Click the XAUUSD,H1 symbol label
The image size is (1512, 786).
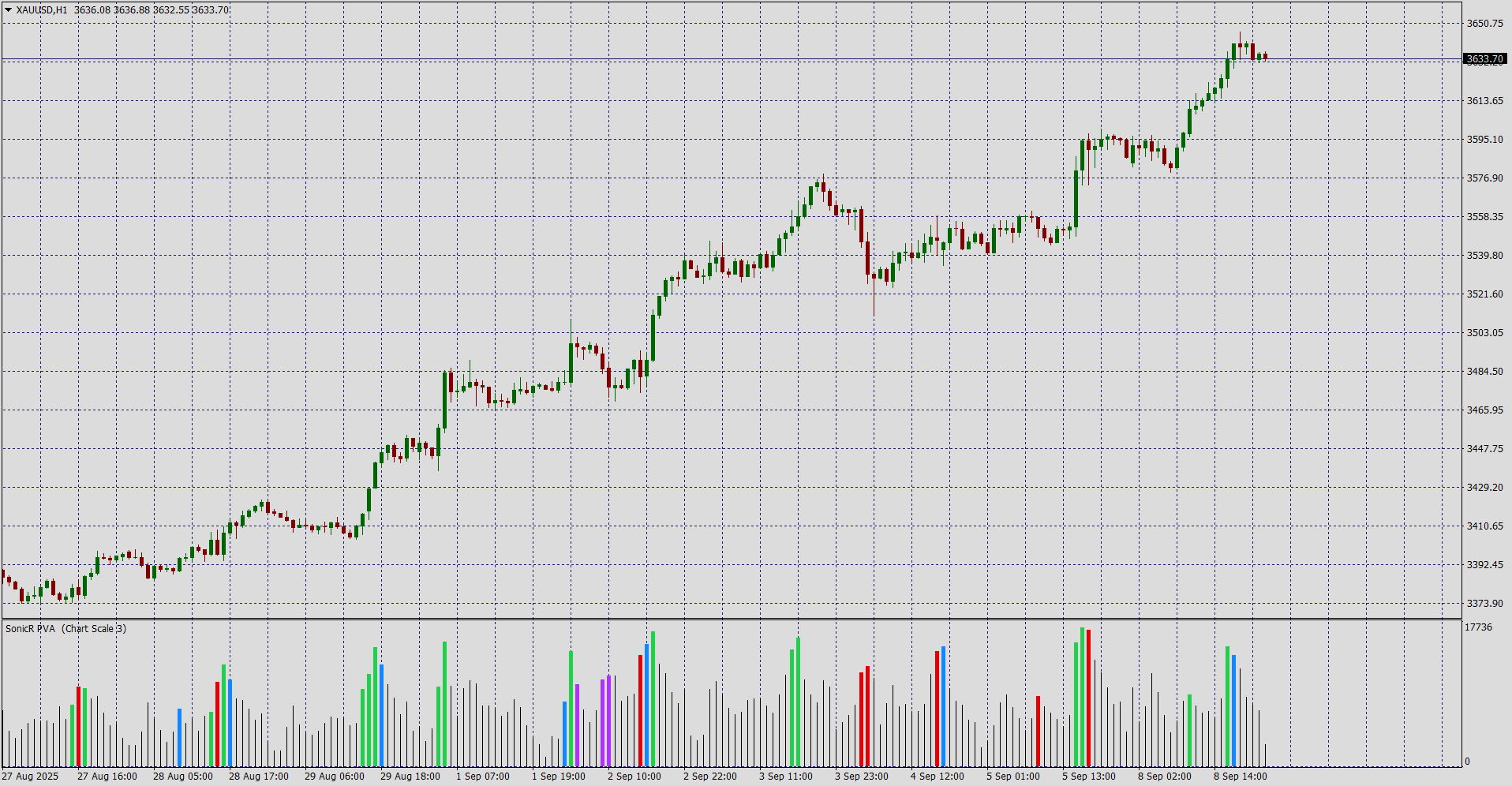[42, 10]
